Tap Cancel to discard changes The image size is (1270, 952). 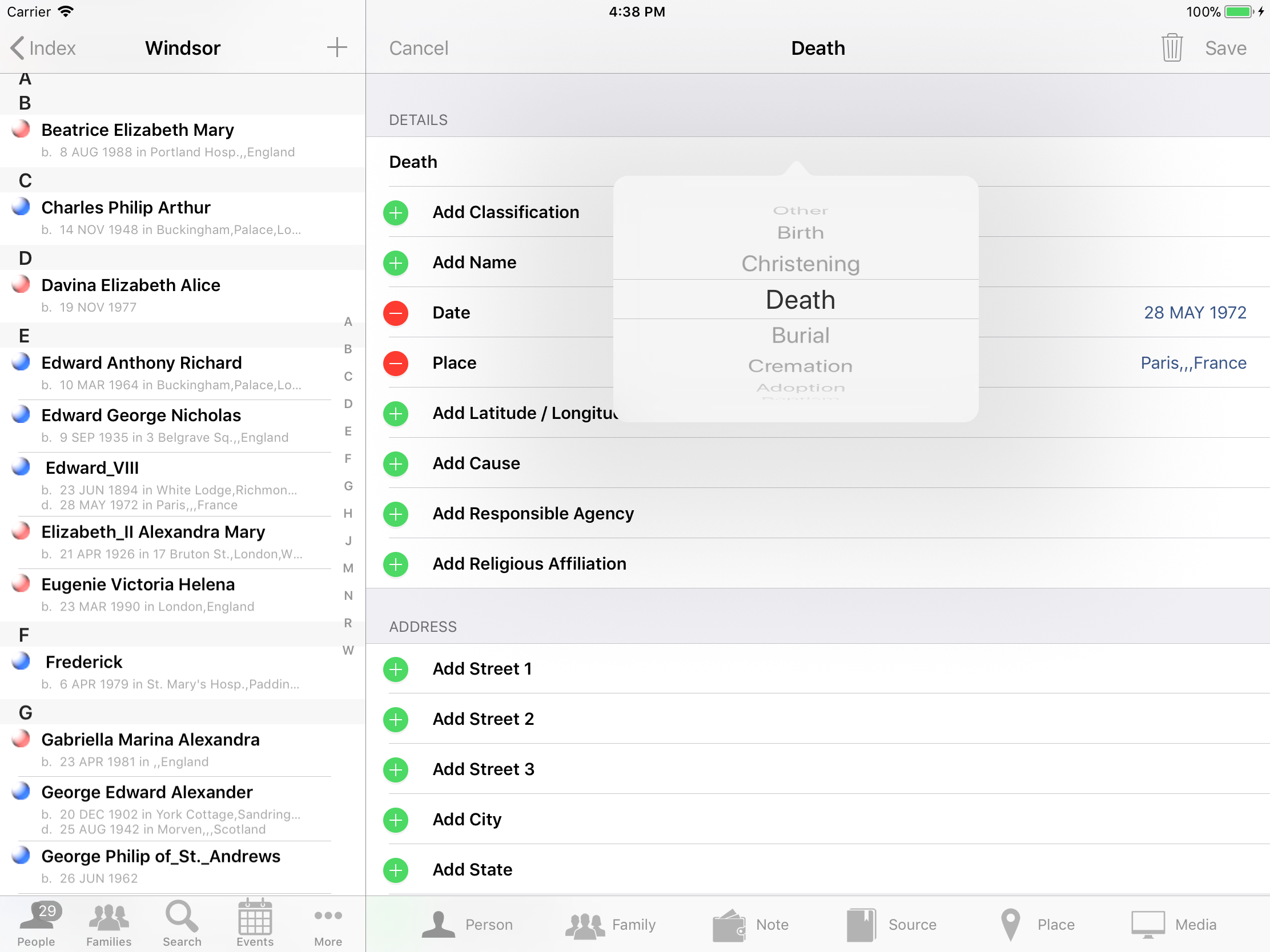(x=419, y=48)
